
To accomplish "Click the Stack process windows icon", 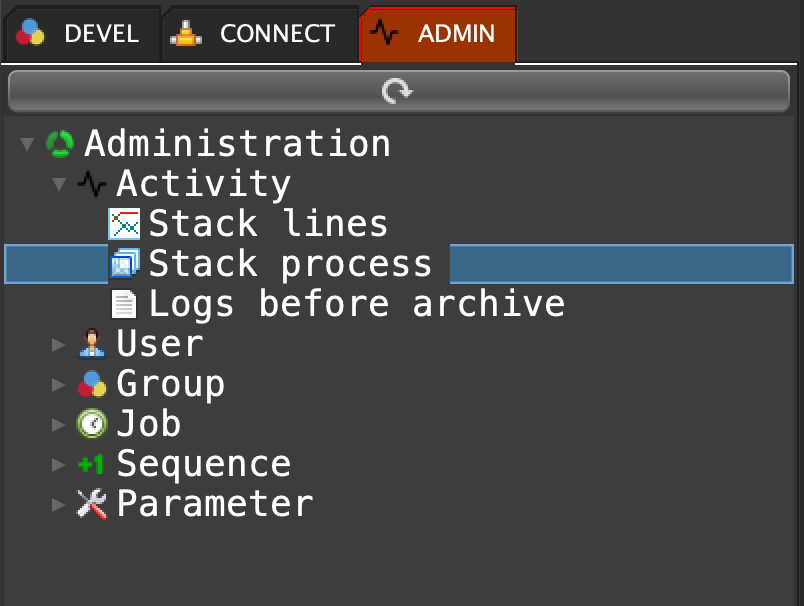I will pyautogui.click(x=124, y=264).
